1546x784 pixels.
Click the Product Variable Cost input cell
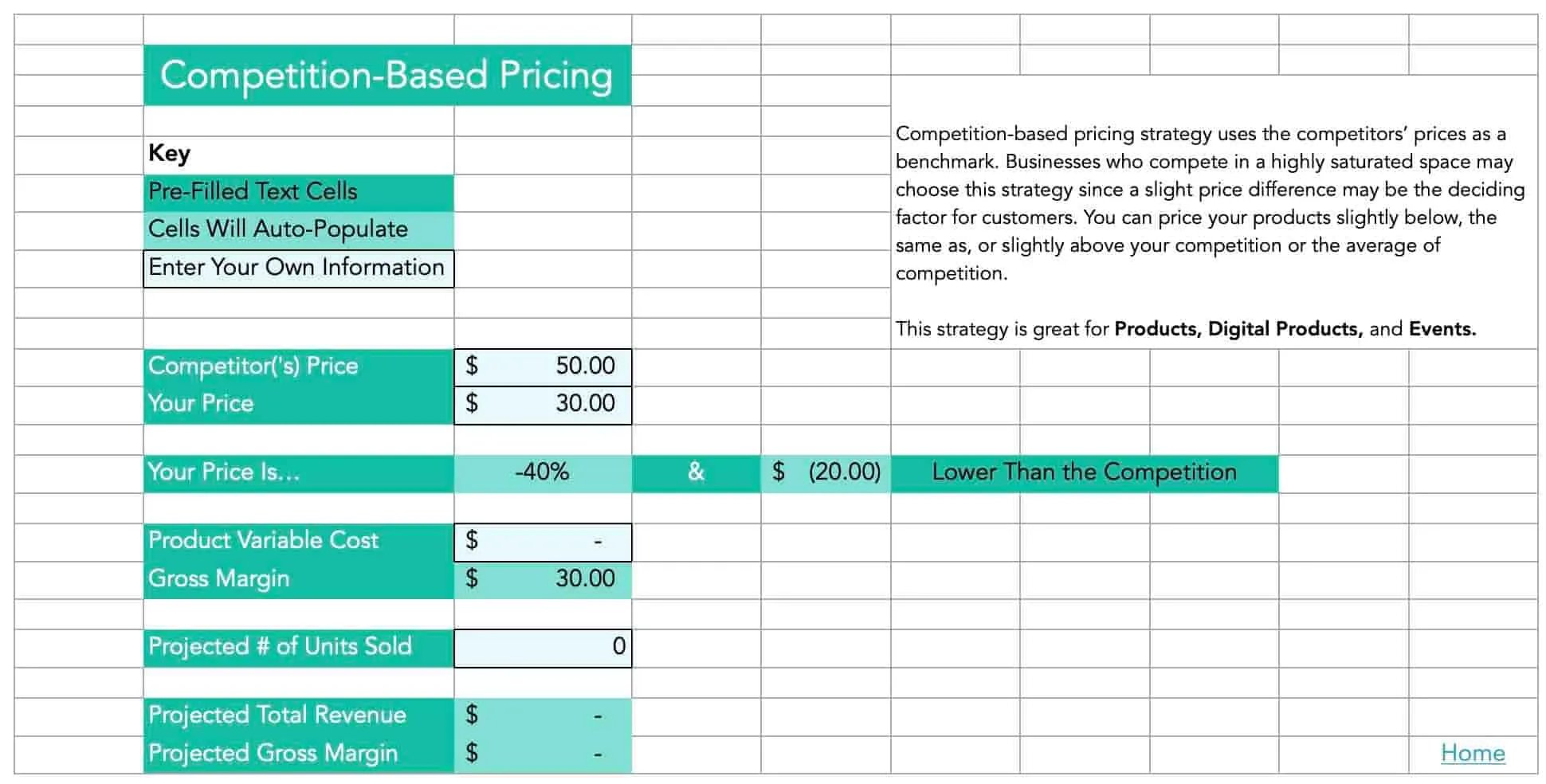click(543, 541)
